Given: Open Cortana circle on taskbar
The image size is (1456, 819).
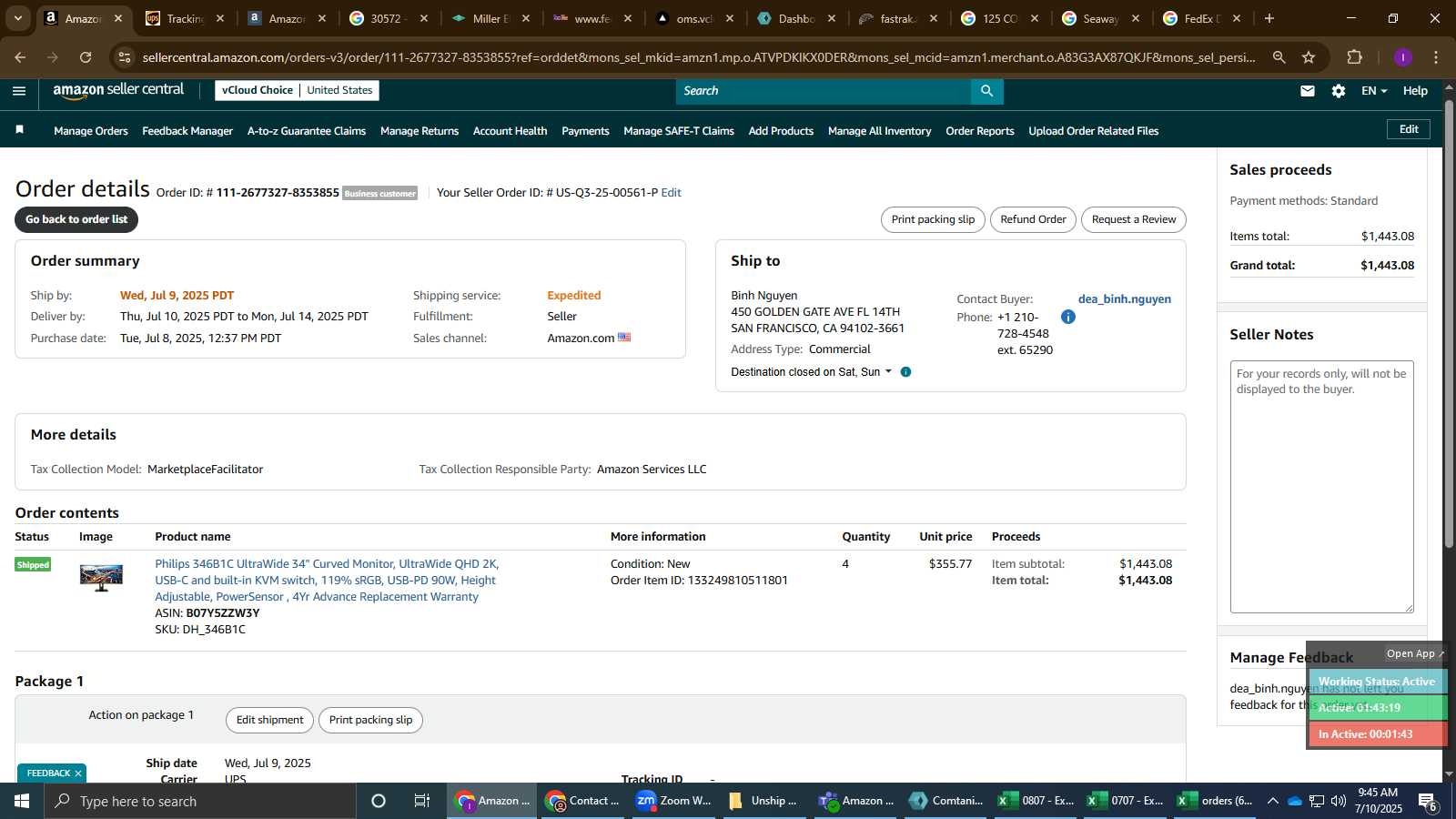Looking at the screenshot, I should pos(379,801).
